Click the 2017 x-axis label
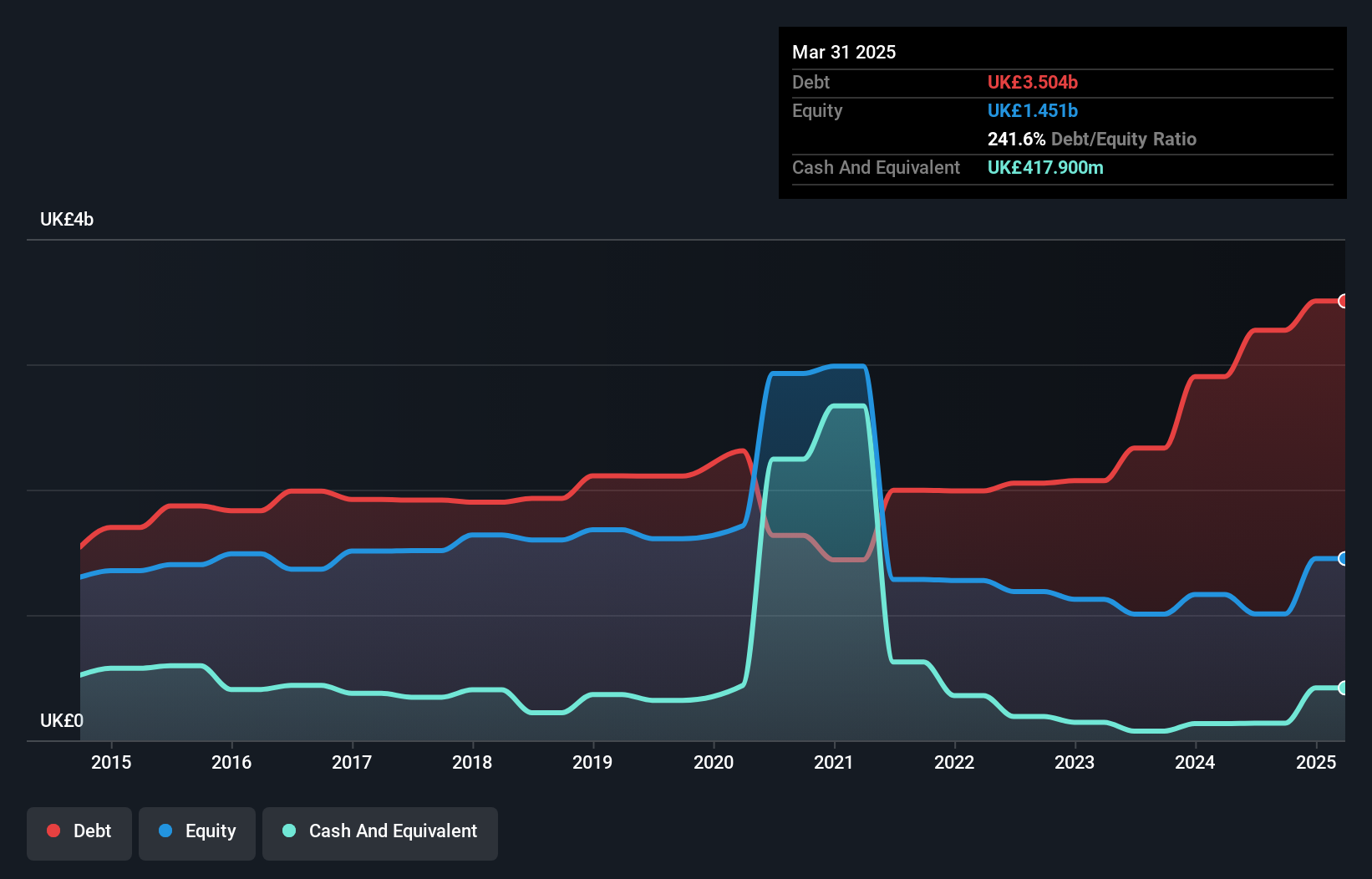Viewport: 1372px width, 879px height. point(352,762)
